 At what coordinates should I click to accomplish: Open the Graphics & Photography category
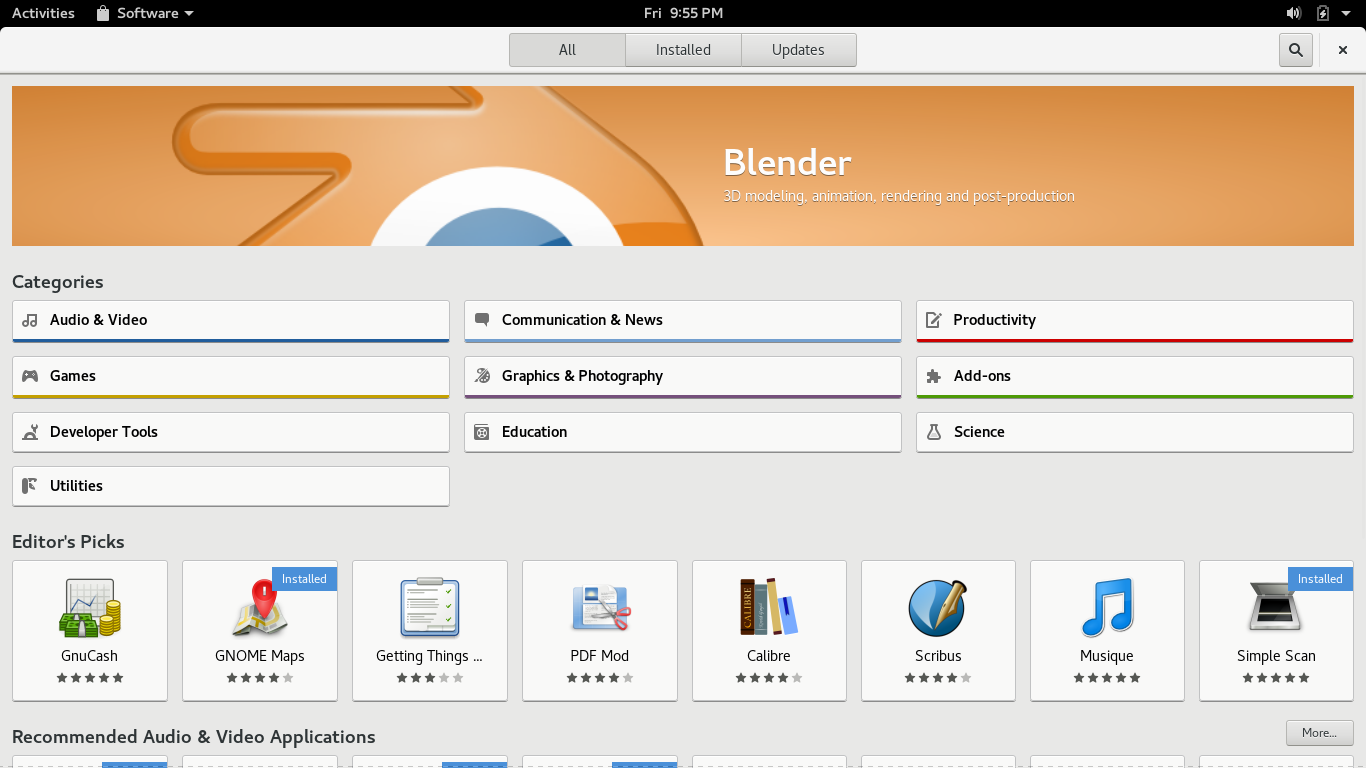pyautogui.click(x=683, y=377)
